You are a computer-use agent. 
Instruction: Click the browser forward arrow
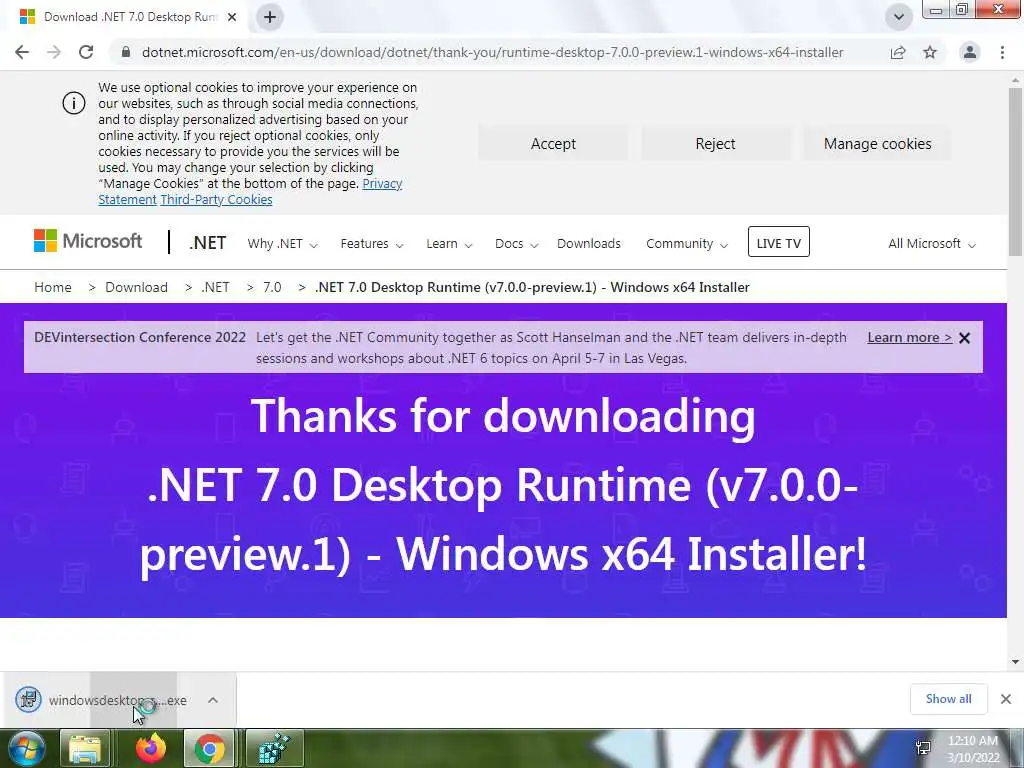coord(54,52)
